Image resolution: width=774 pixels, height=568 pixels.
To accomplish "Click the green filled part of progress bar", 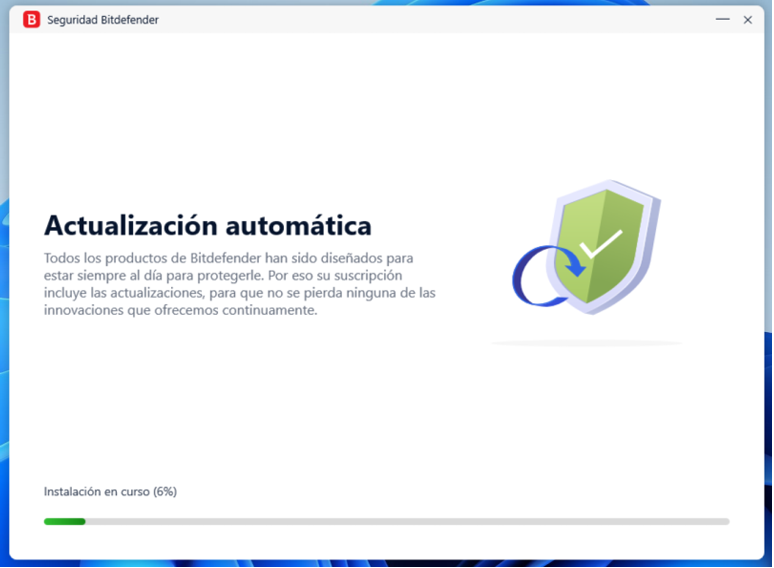I will [64, 521].
